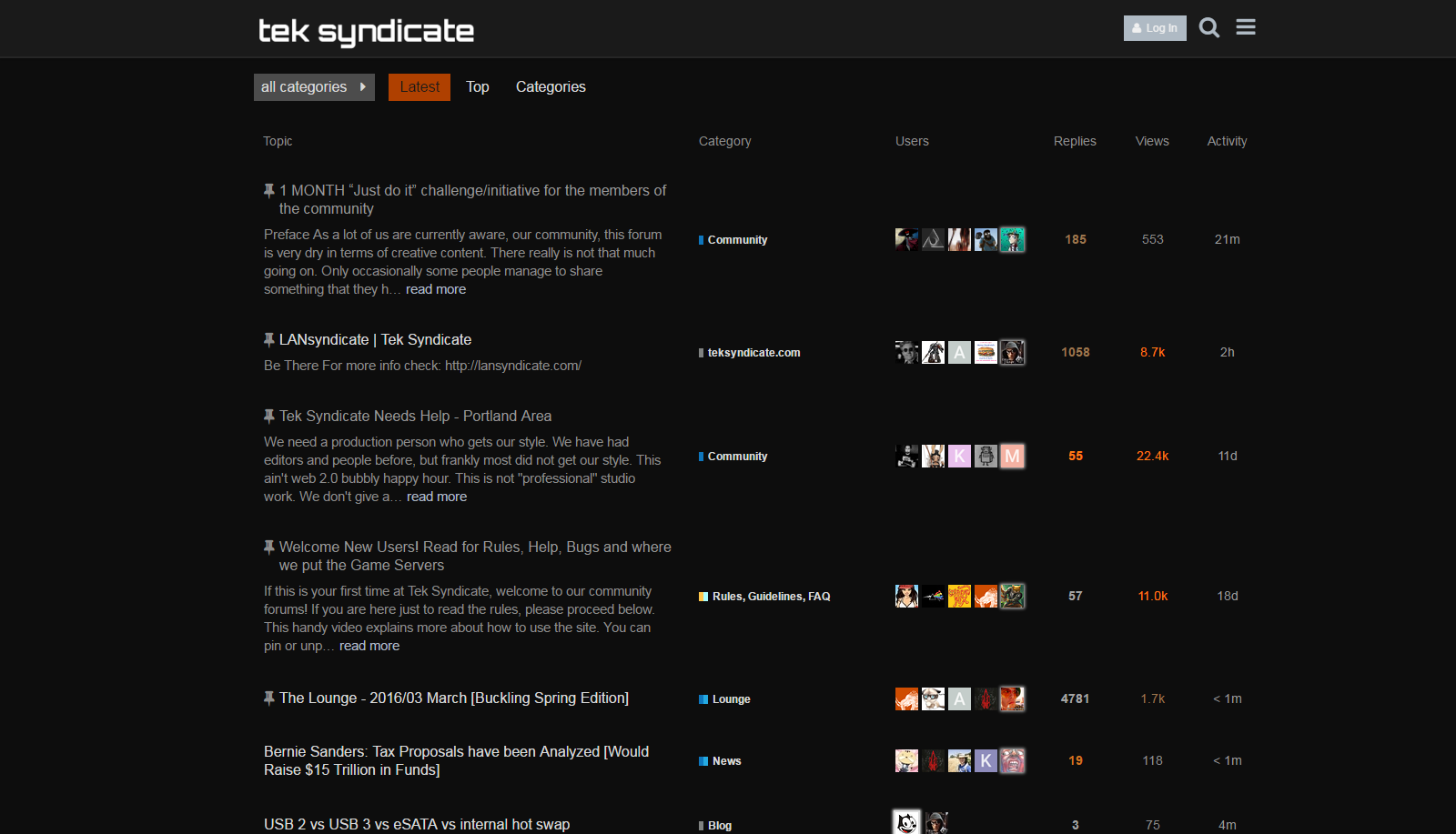The width and height of the screenshot is (1456, 834).
Task: Open Rules, Guidelines, FAQ category badge
Action: click(x=764, y=597)
